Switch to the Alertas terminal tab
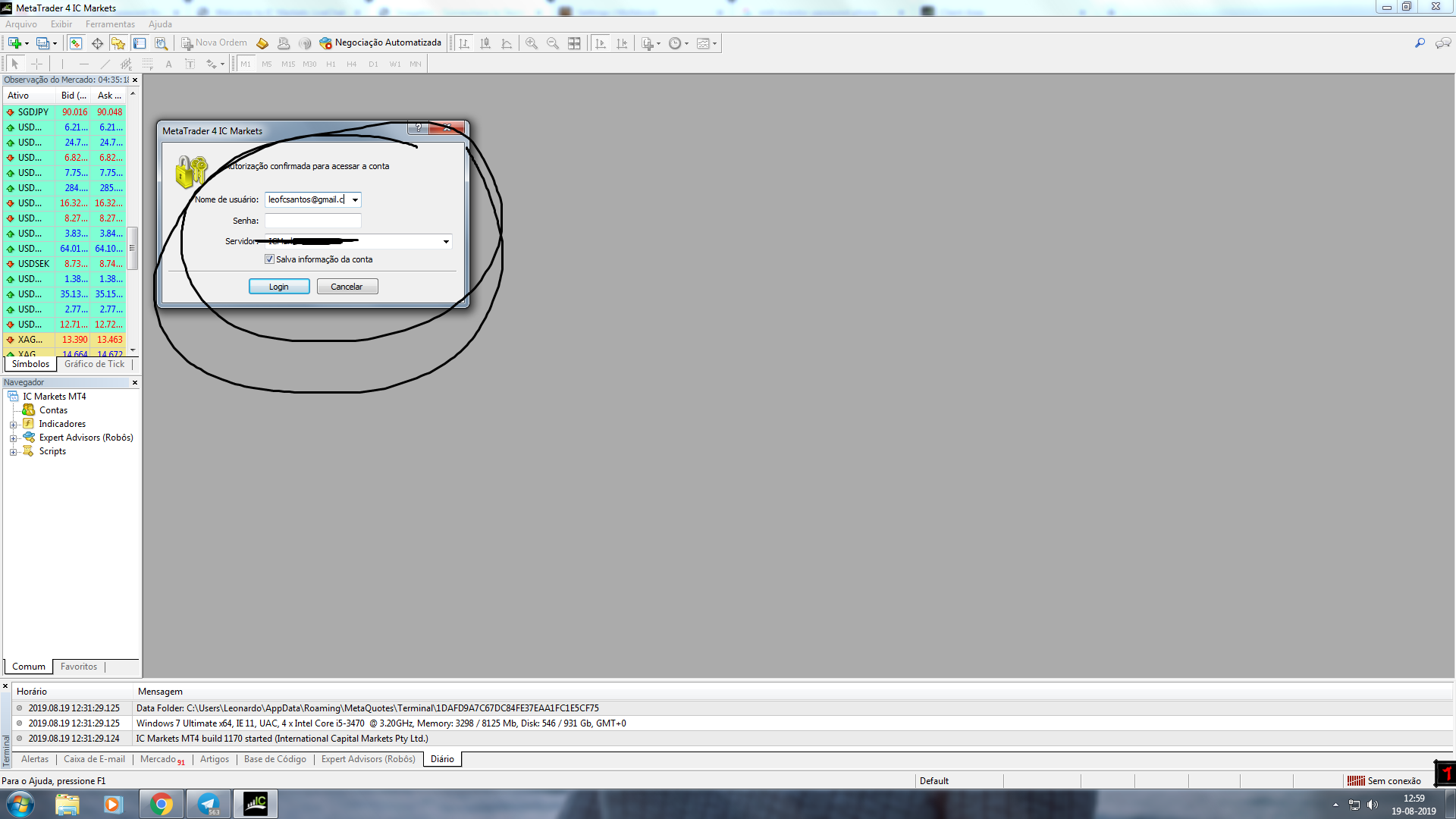The width and height of the screenshot is (1456, 819). pos(35,759)
